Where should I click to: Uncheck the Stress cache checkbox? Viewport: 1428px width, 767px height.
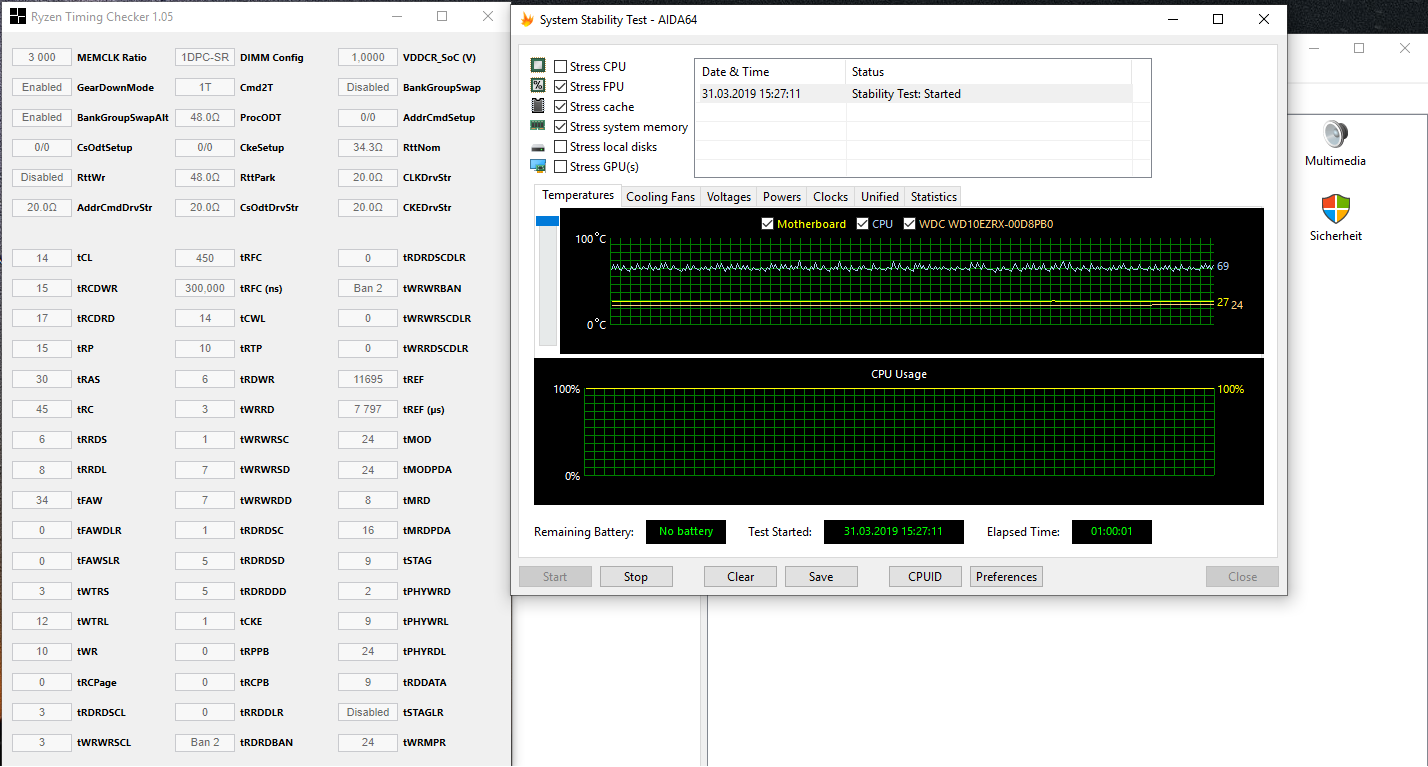coord(561,107)
